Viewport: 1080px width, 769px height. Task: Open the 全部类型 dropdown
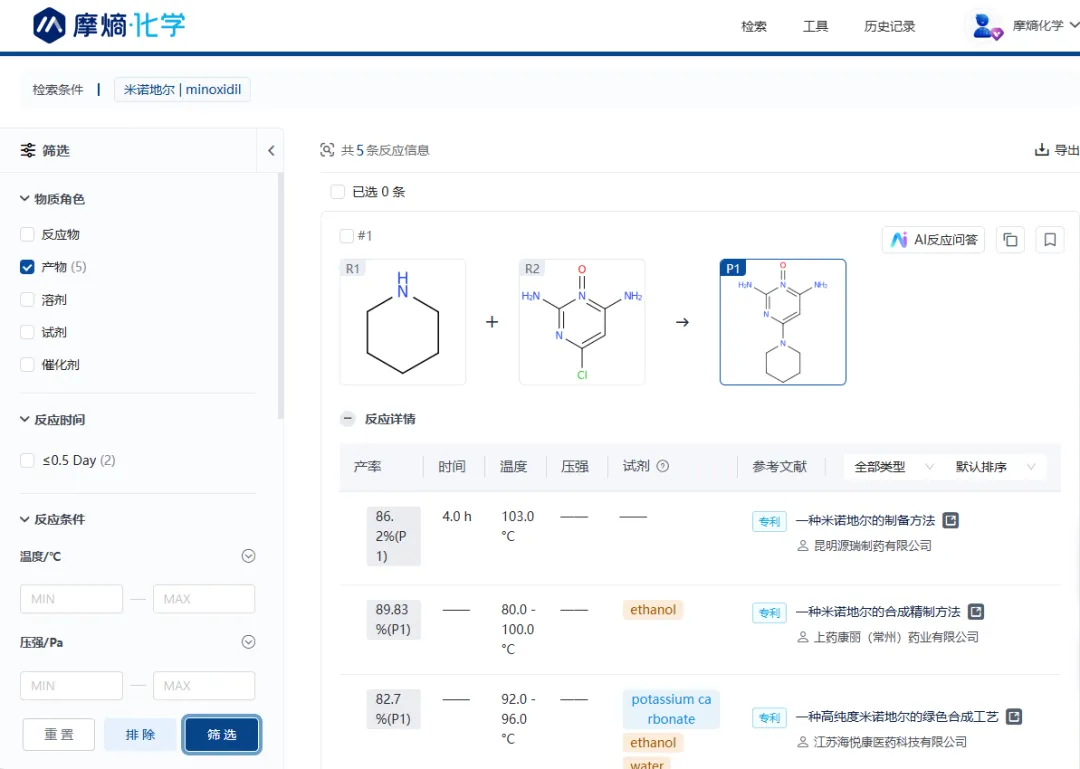pos(892,467)
